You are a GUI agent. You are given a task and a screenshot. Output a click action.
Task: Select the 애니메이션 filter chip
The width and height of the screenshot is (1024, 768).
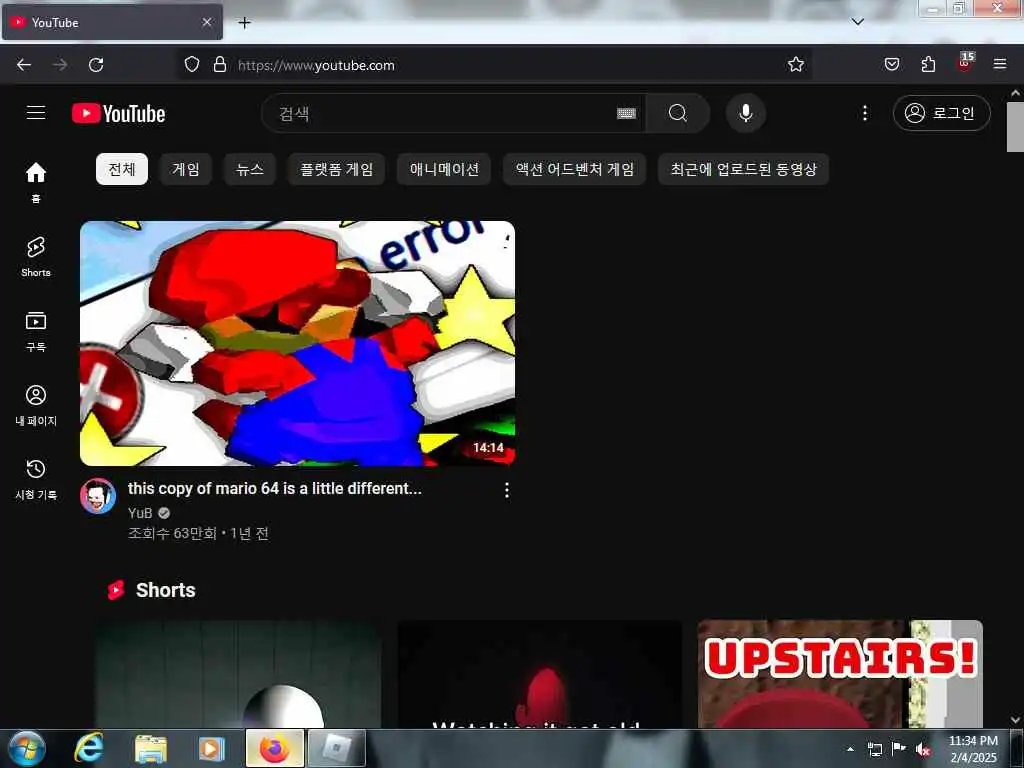pos(444,169)
